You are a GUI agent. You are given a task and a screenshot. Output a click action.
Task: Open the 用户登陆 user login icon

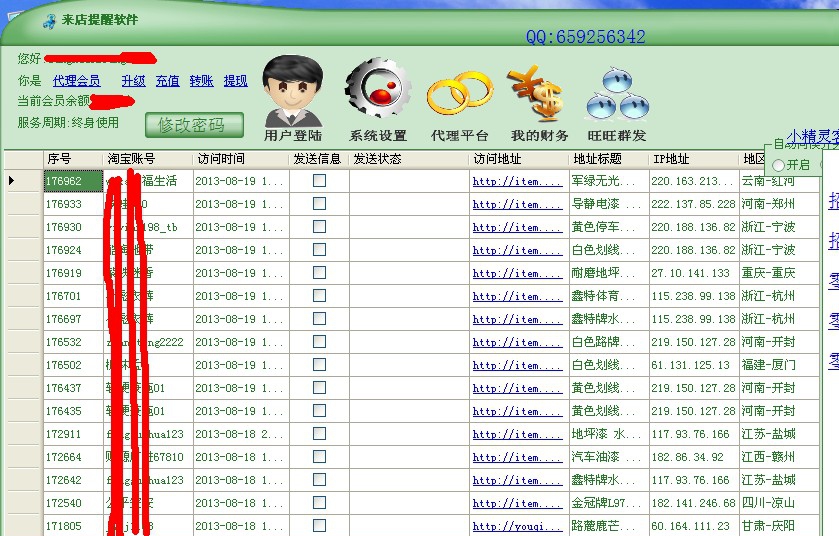(293, 98)
